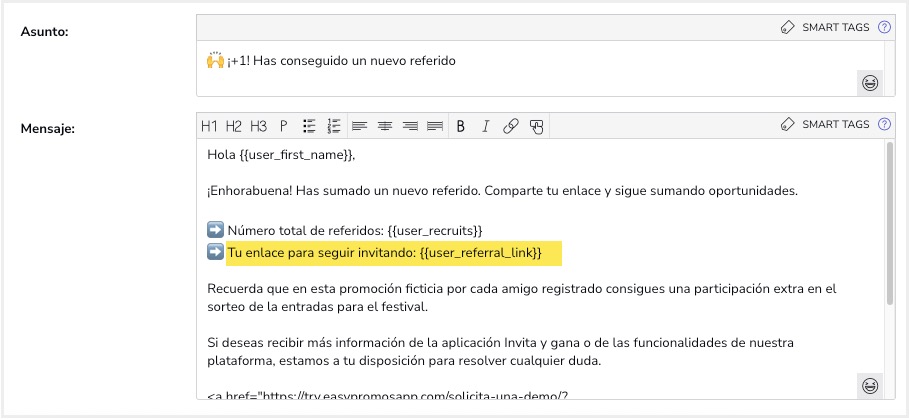Open Smart Tags for the Asunto field
909x419 pixels.
pyautogui.click(x=826, y=27)
